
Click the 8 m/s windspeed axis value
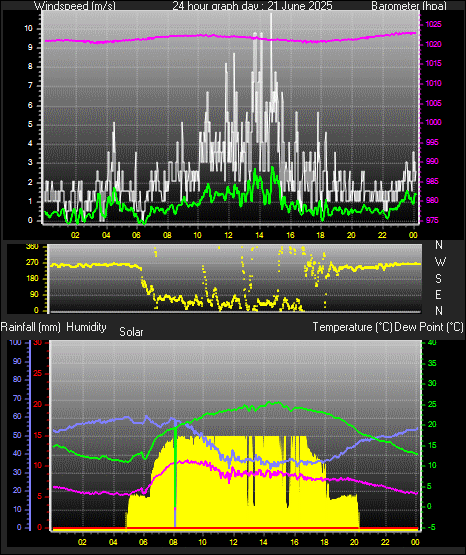click(30, 67)
